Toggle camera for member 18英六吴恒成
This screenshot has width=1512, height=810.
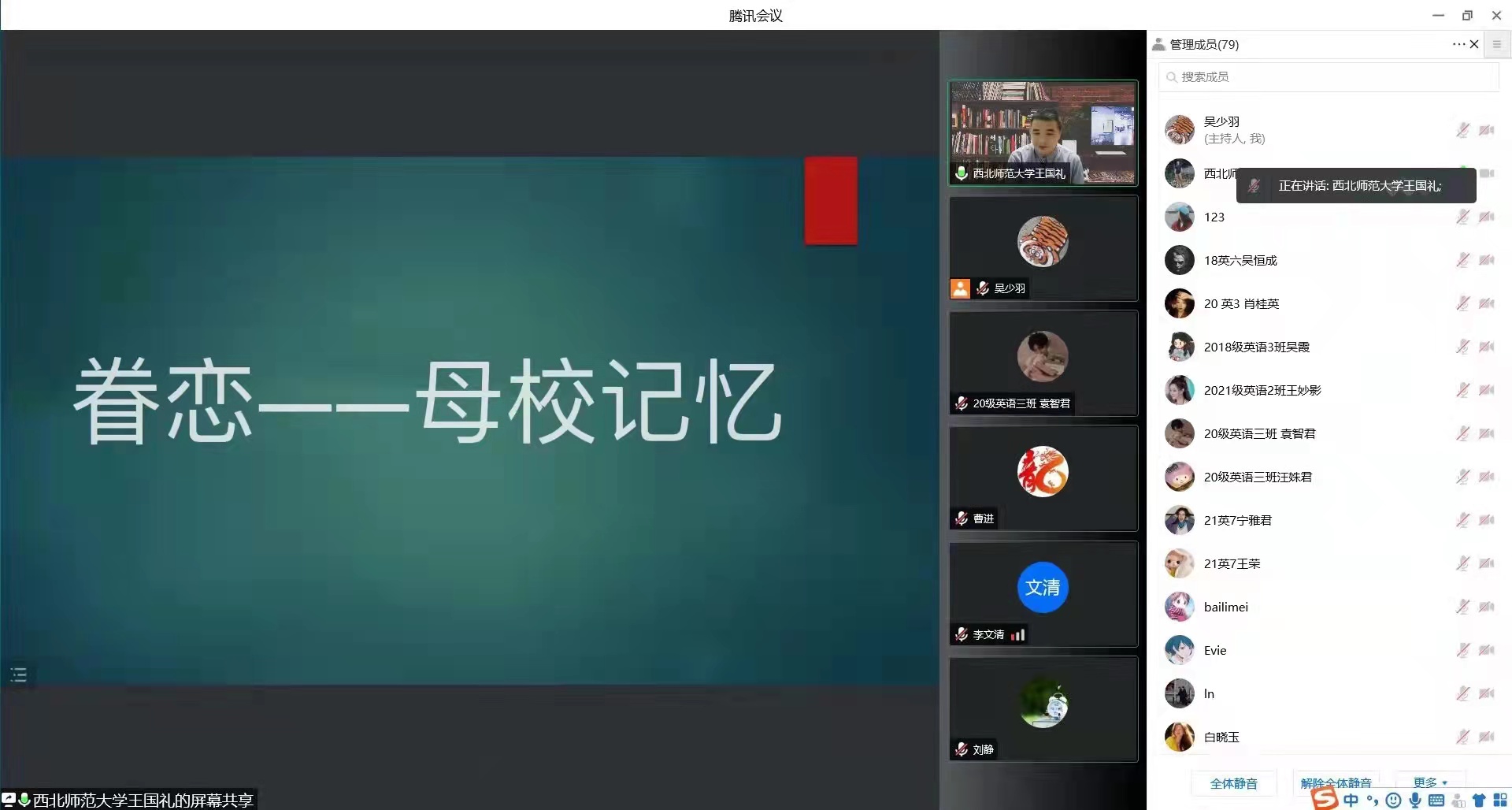pos(1487,260)
